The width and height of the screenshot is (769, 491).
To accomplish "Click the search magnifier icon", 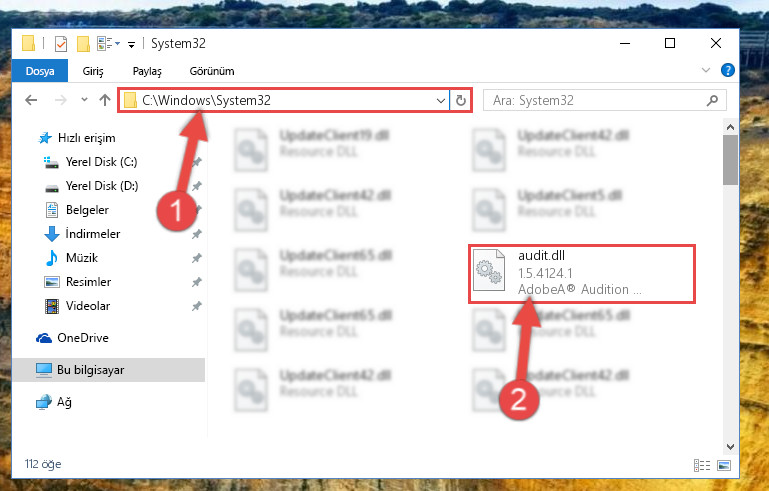I will click(712, 101).
